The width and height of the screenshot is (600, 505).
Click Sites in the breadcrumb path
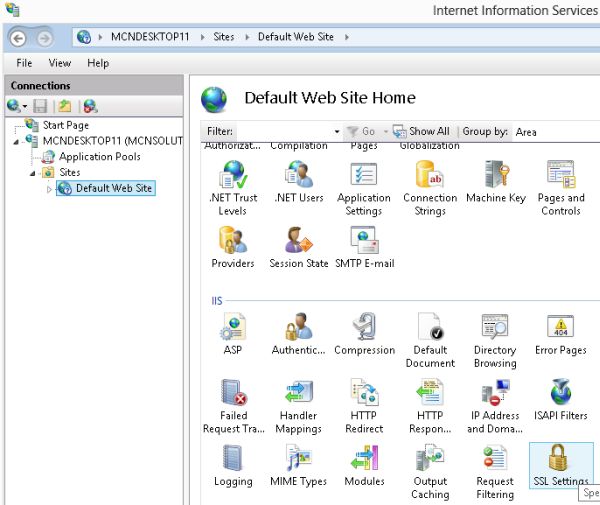224,37
